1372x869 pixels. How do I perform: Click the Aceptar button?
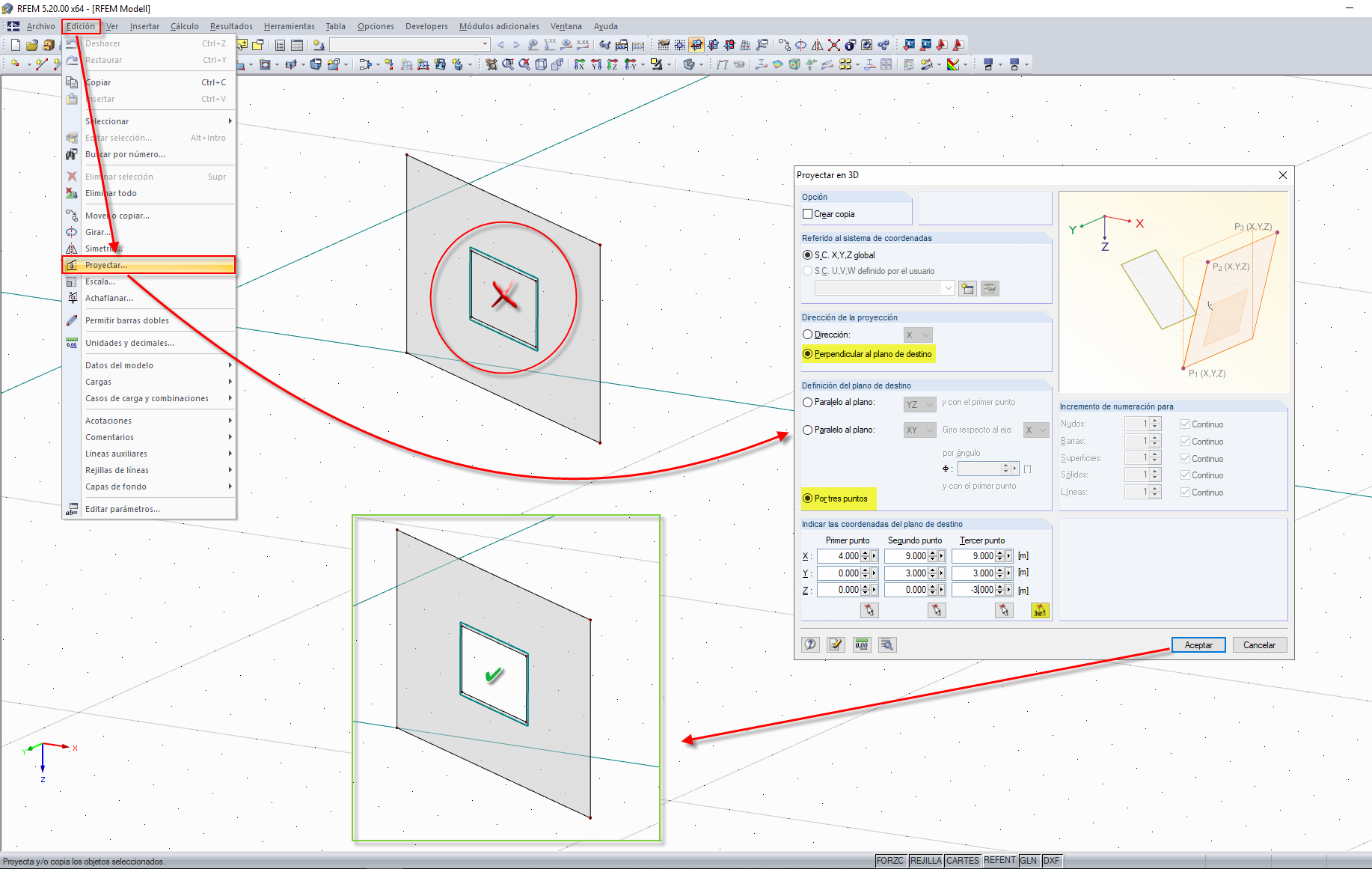coord(1198,645)
